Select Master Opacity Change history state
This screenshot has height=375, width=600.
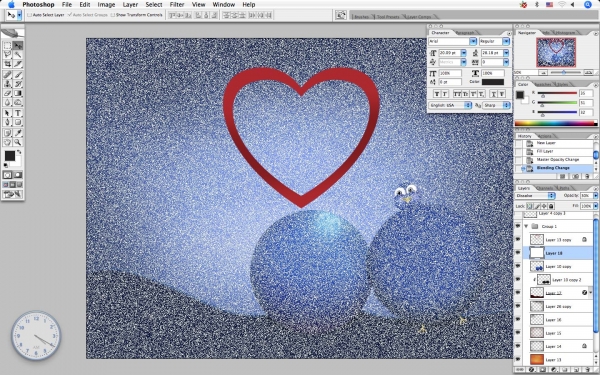[x=558, y=160]
